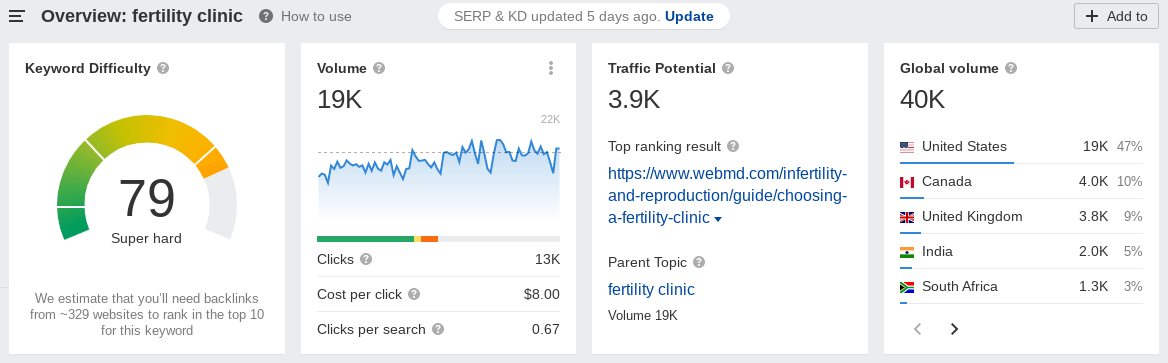Click the Global volume help icon
Screen dimensions: 1168x363
(x=1011, y=68)
